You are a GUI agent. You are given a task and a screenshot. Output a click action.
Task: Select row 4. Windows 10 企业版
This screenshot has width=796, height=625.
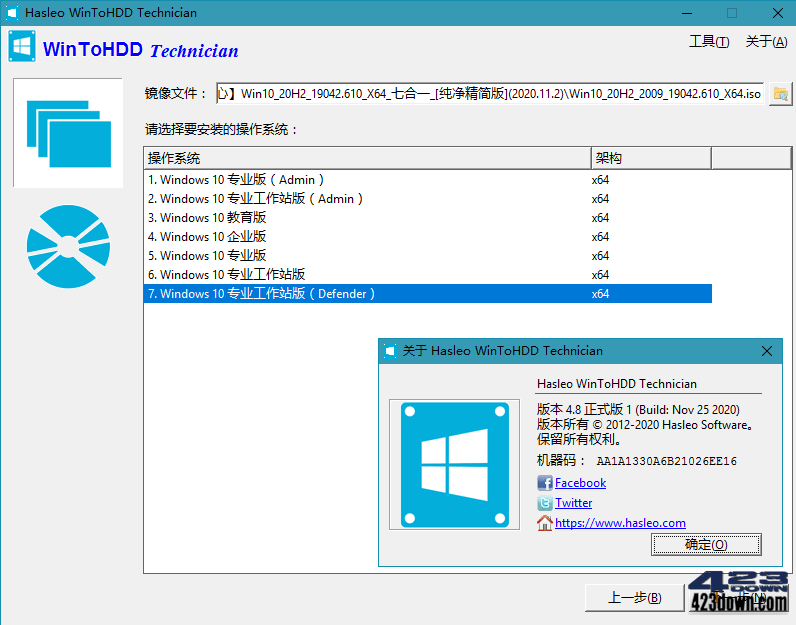coord(428,237)
